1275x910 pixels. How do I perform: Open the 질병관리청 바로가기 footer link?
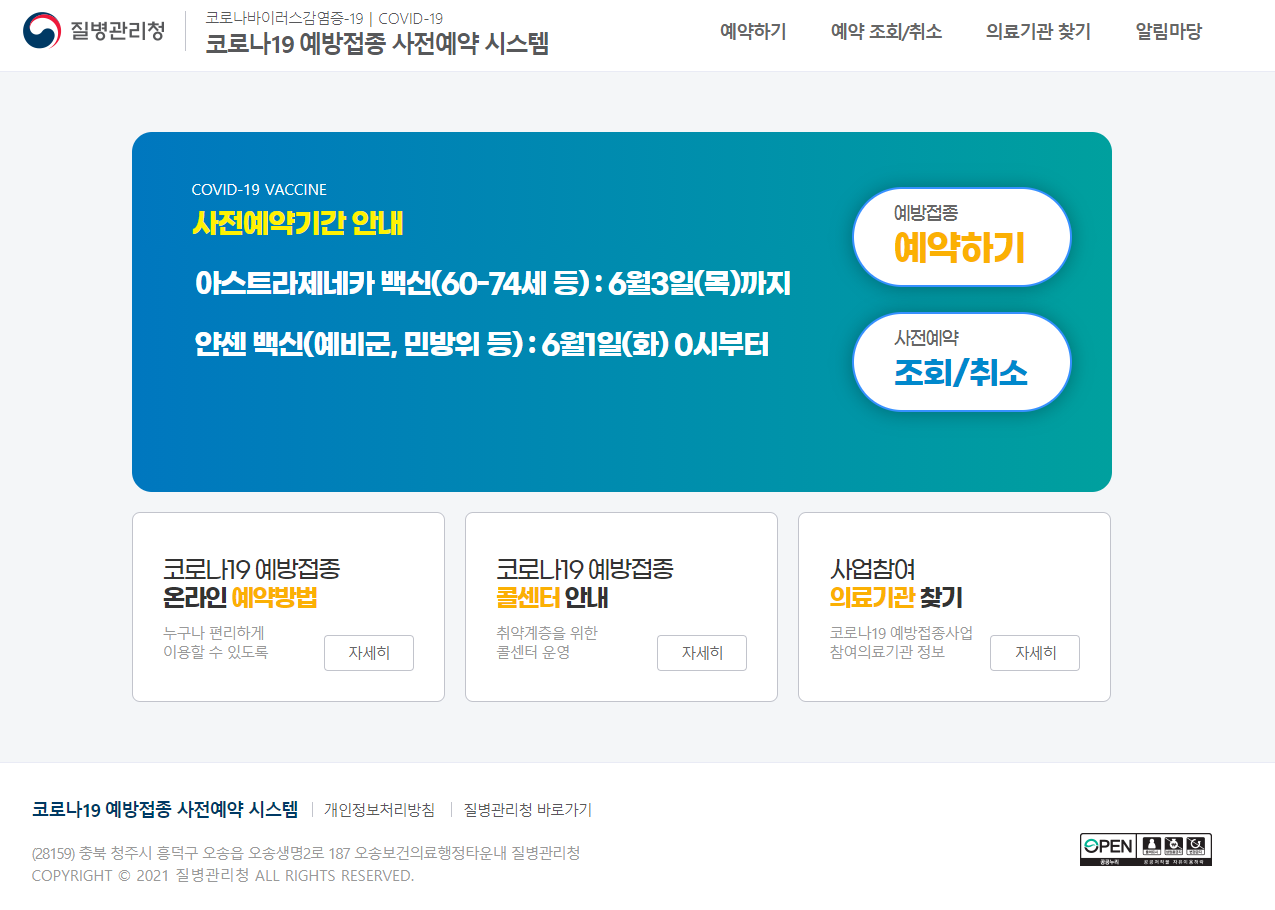pyautogui.click(x=527, y=810)
